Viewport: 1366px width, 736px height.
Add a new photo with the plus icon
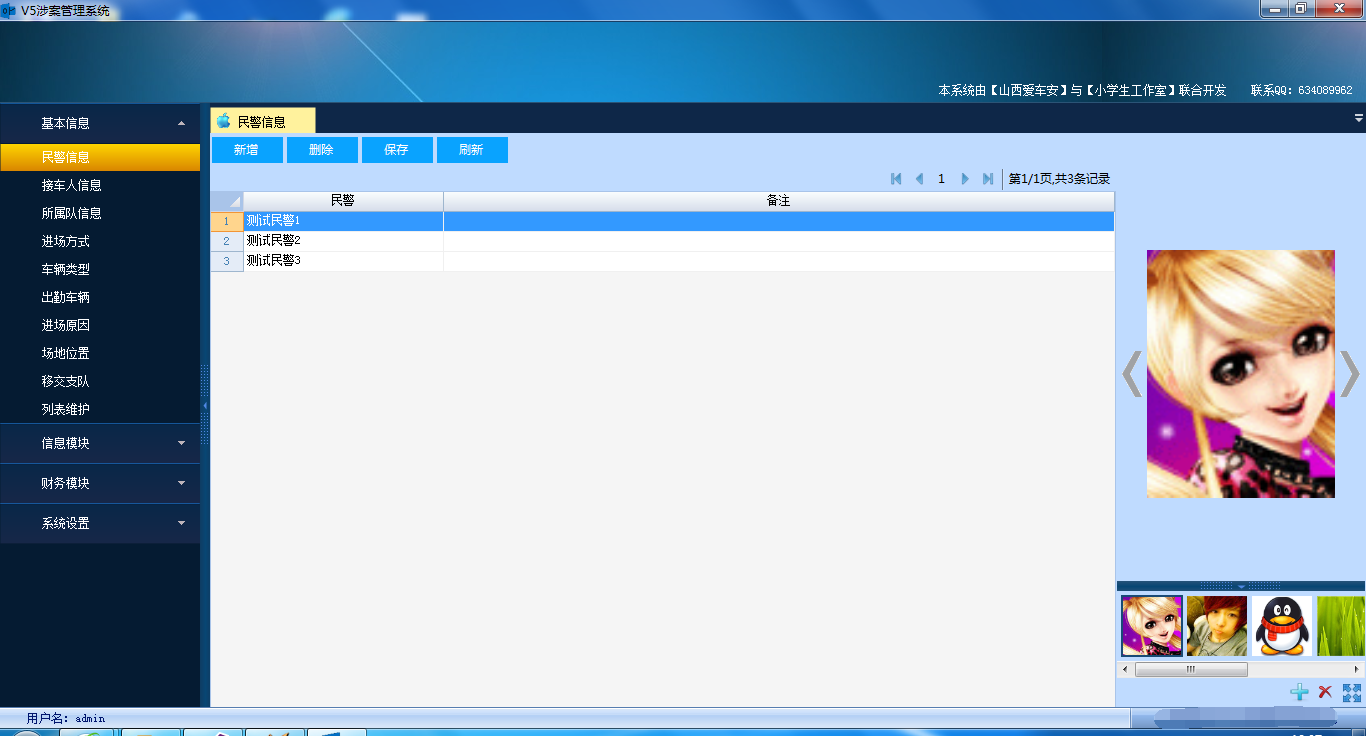click(x=1299, y=692)
